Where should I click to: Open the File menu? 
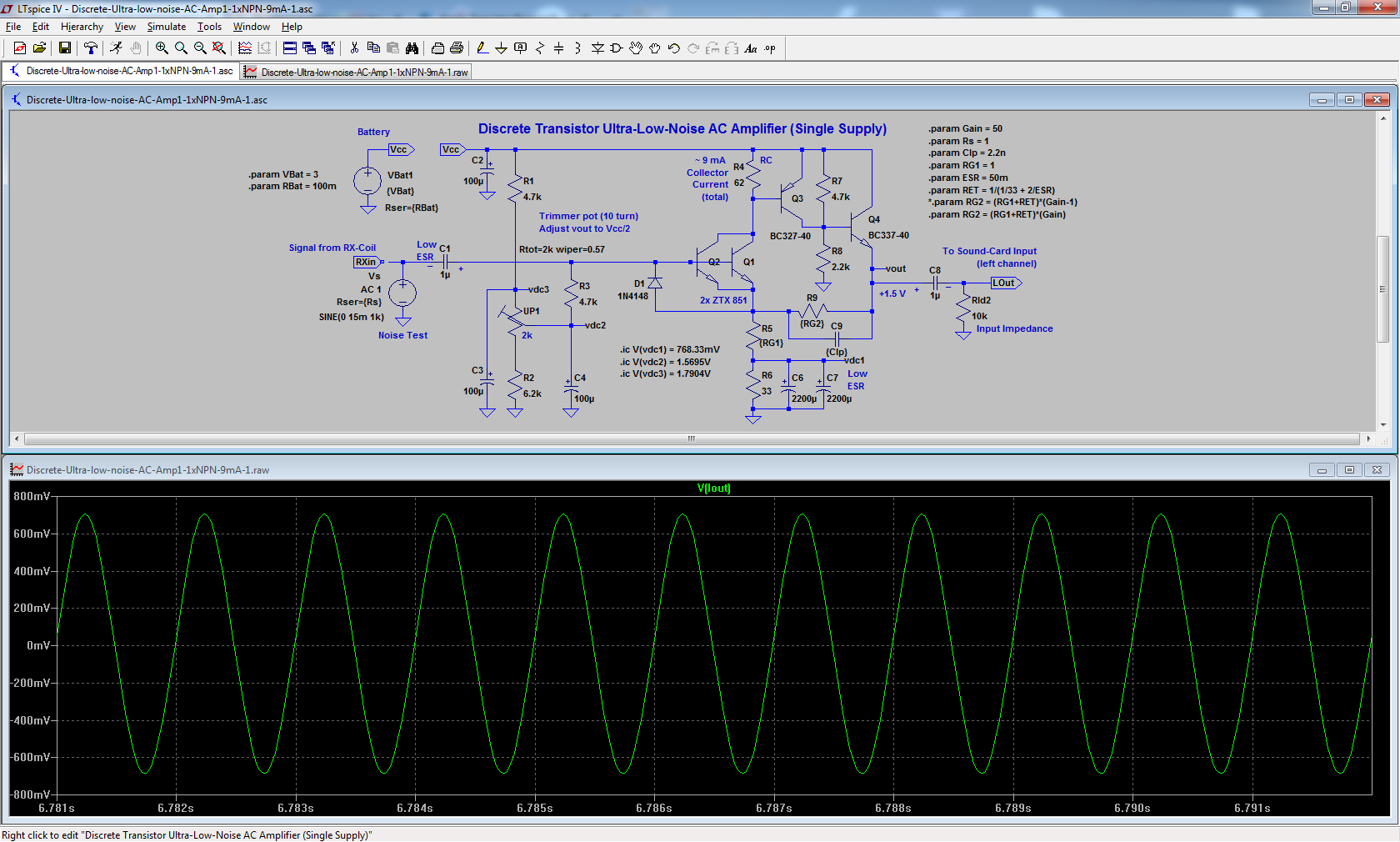coord(13,27)
